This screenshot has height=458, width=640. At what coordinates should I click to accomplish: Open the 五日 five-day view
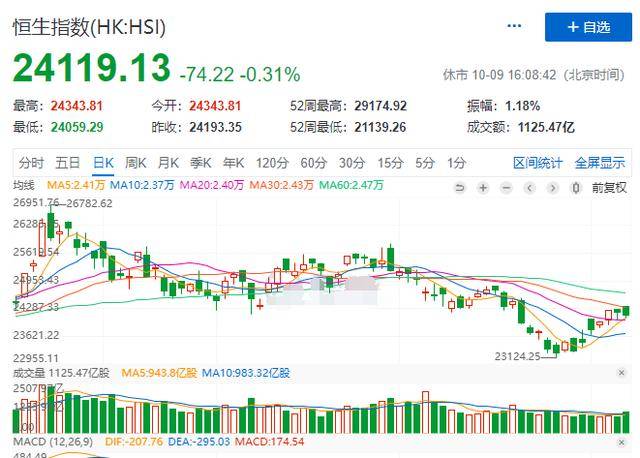(68, 163)
